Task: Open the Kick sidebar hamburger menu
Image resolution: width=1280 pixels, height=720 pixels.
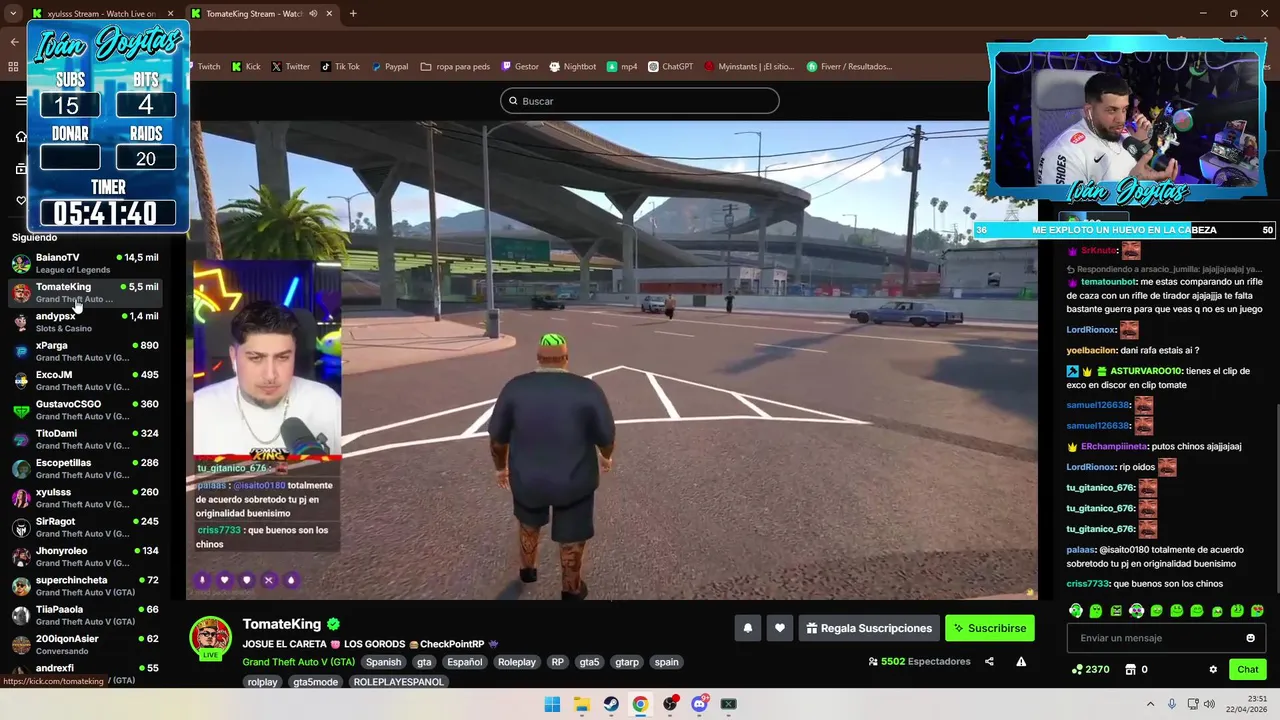Action: coord(21,101)
